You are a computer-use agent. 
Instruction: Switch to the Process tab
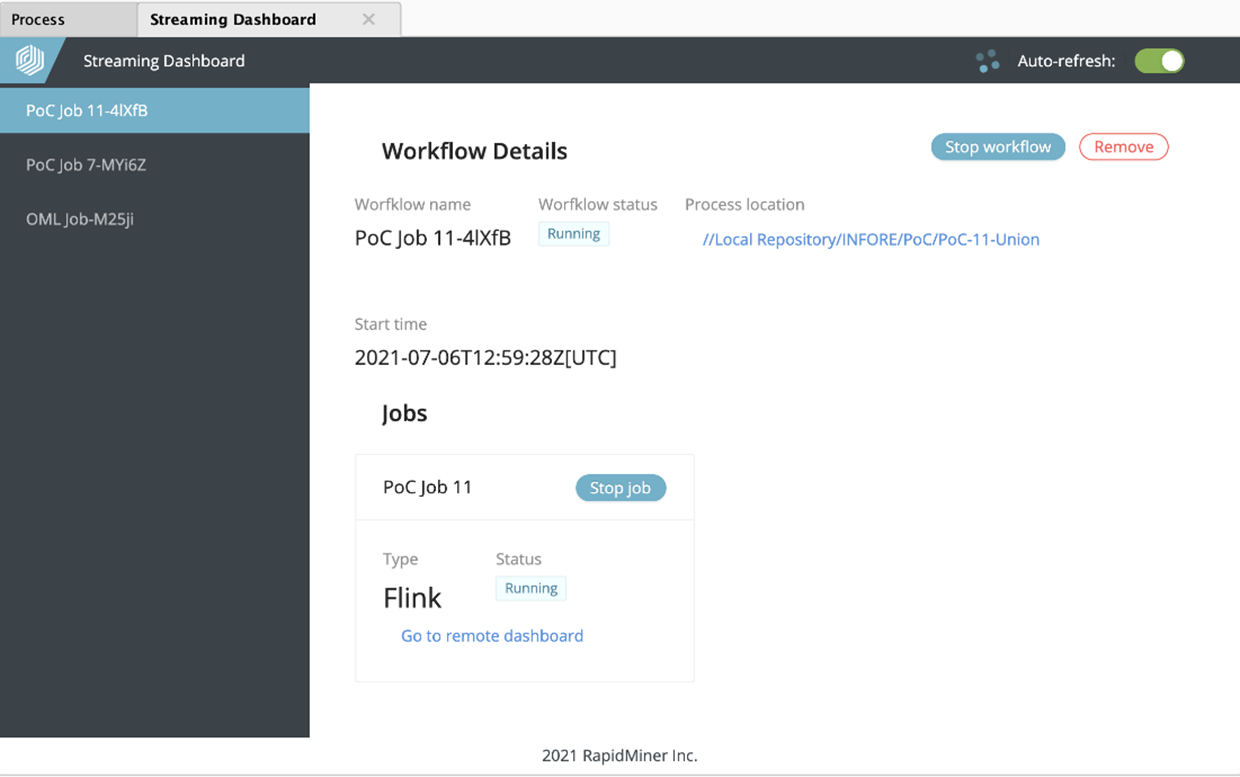[x=38, y=19]
